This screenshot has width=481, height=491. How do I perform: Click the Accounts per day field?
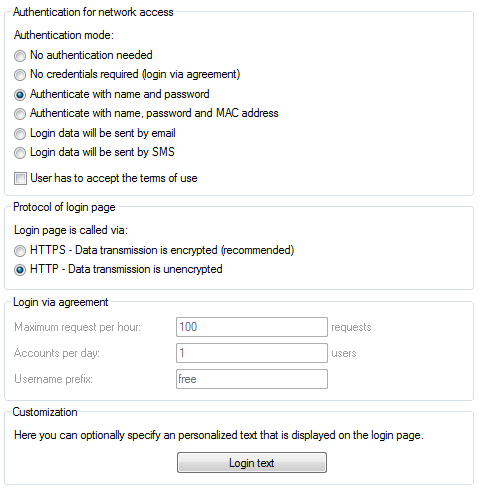tap(252, 353)
